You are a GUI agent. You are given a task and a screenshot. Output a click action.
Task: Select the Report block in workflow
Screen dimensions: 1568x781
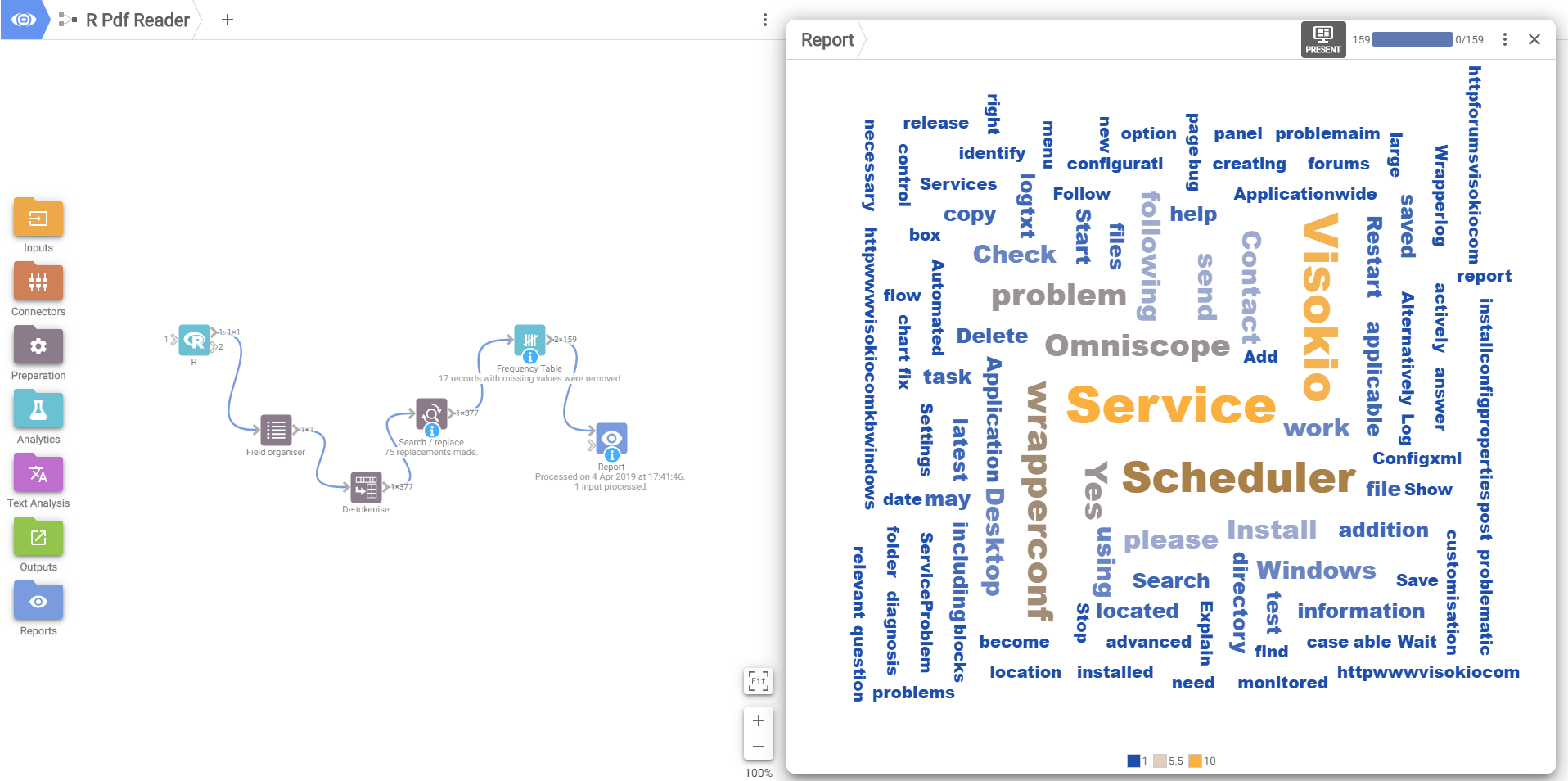pyautogui.click(x=611, y=438)
